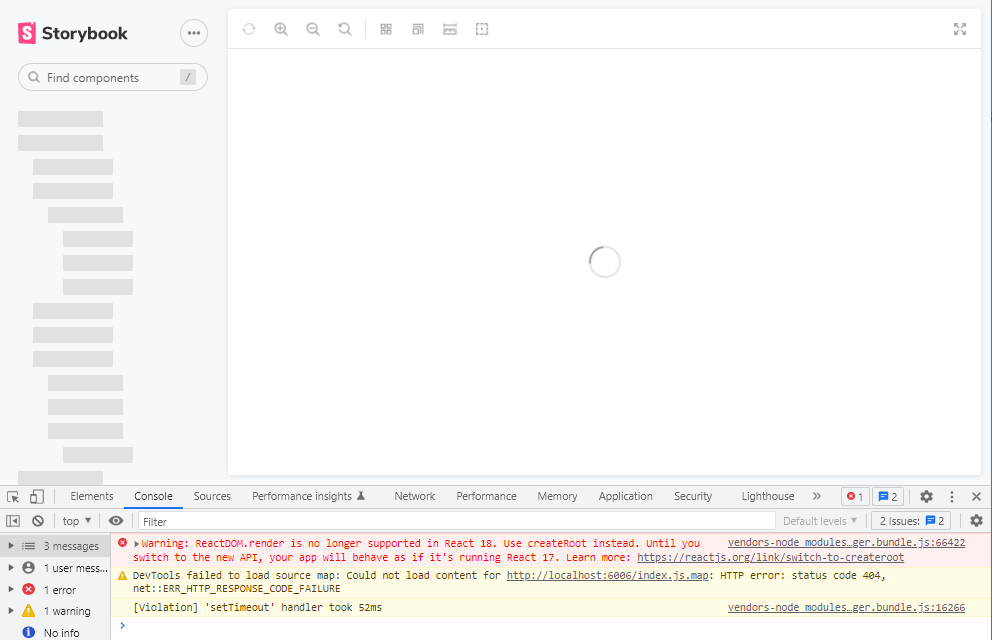
Task: Open DevTools more options menu
Action: pos(951,496)
